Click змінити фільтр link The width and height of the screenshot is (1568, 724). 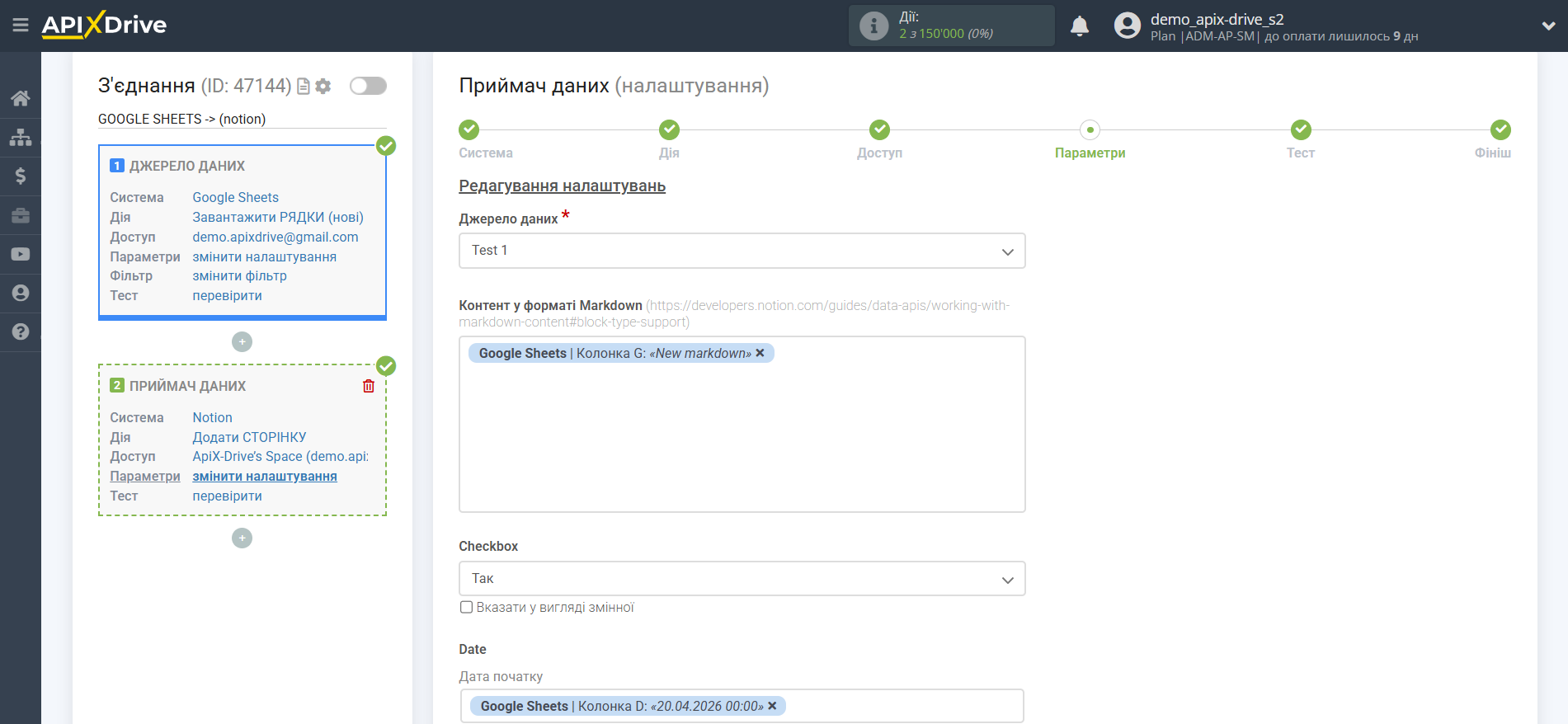(x=239, y=275)
